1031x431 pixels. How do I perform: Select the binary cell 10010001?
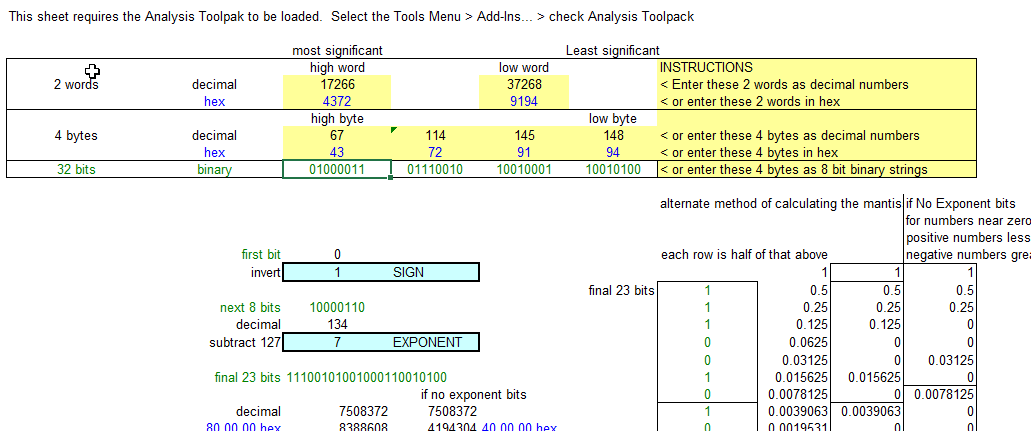pos(524,170)
